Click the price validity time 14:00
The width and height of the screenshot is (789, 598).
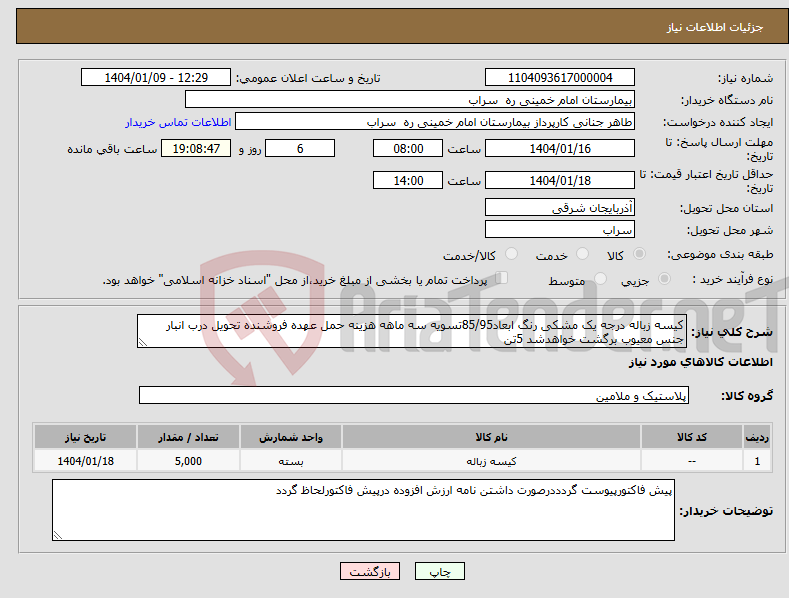point(408,180)
